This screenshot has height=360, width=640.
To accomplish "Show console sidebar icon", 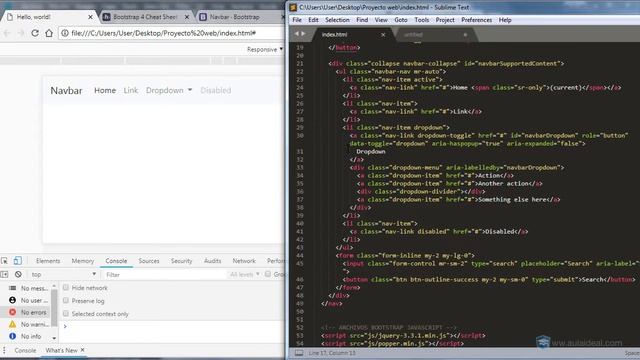I will (4, 274).
